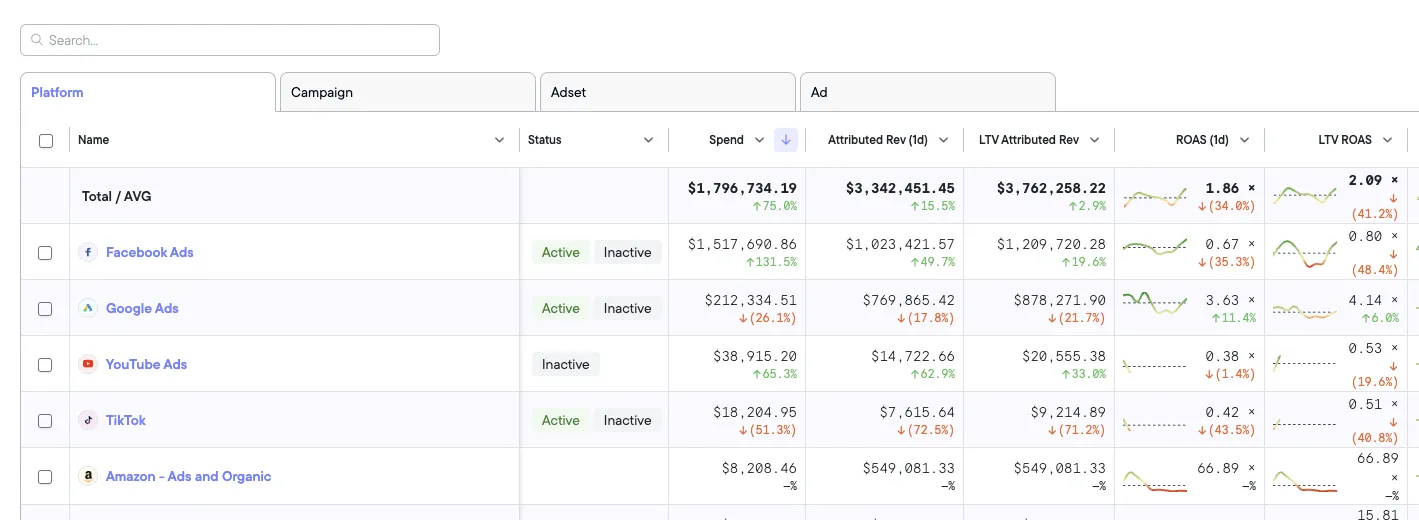Toggle the select-all checkbox in header

click(45, 140)
